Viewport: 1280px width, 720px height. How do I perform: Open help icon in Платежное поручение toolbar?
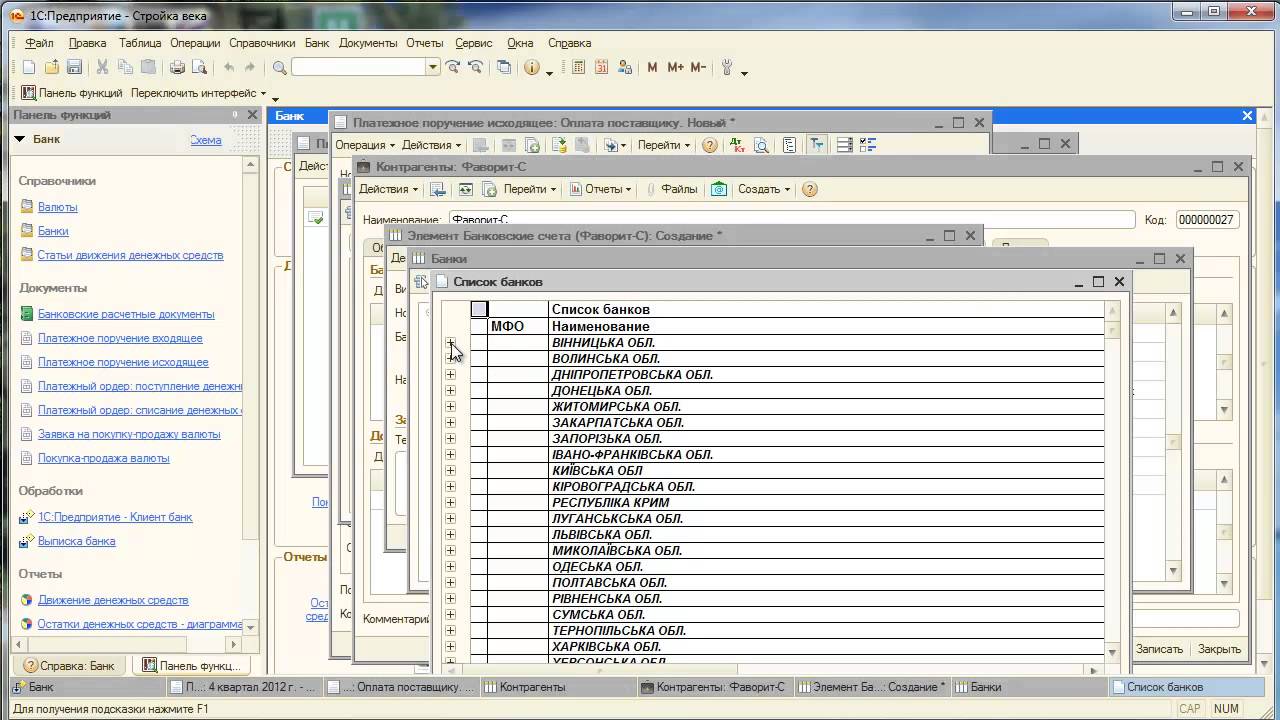pyautogui.click(x=710, y=145)
